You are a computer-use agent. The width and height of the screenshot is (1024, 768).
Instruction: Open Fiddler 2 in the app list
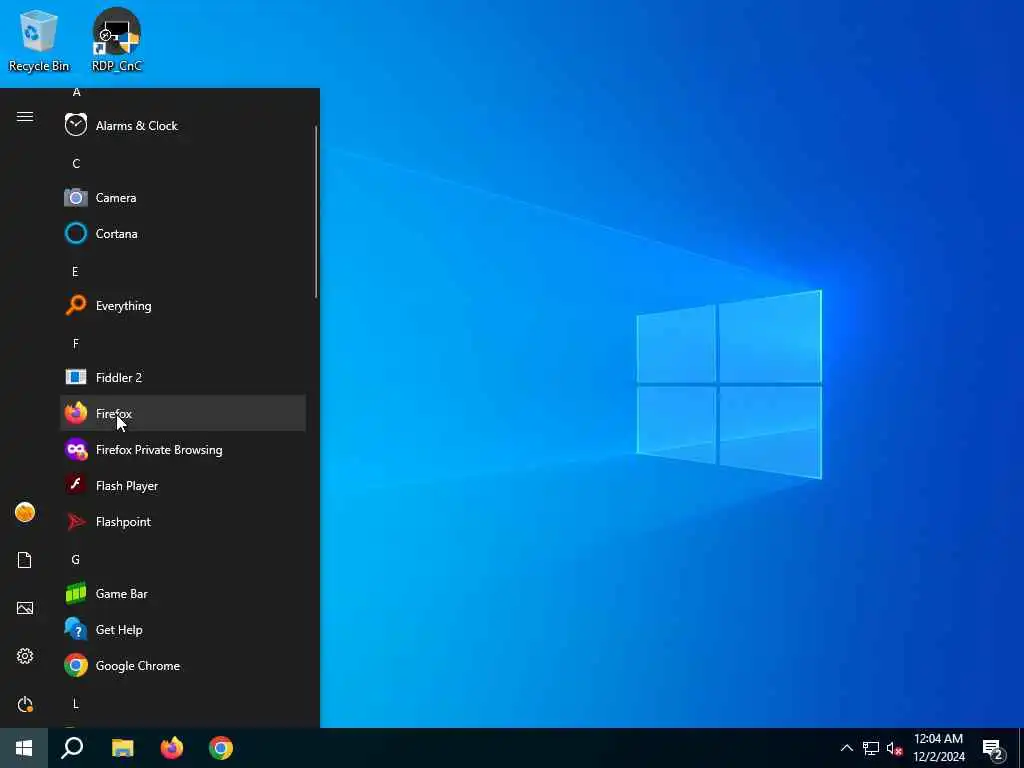[183, 377]
